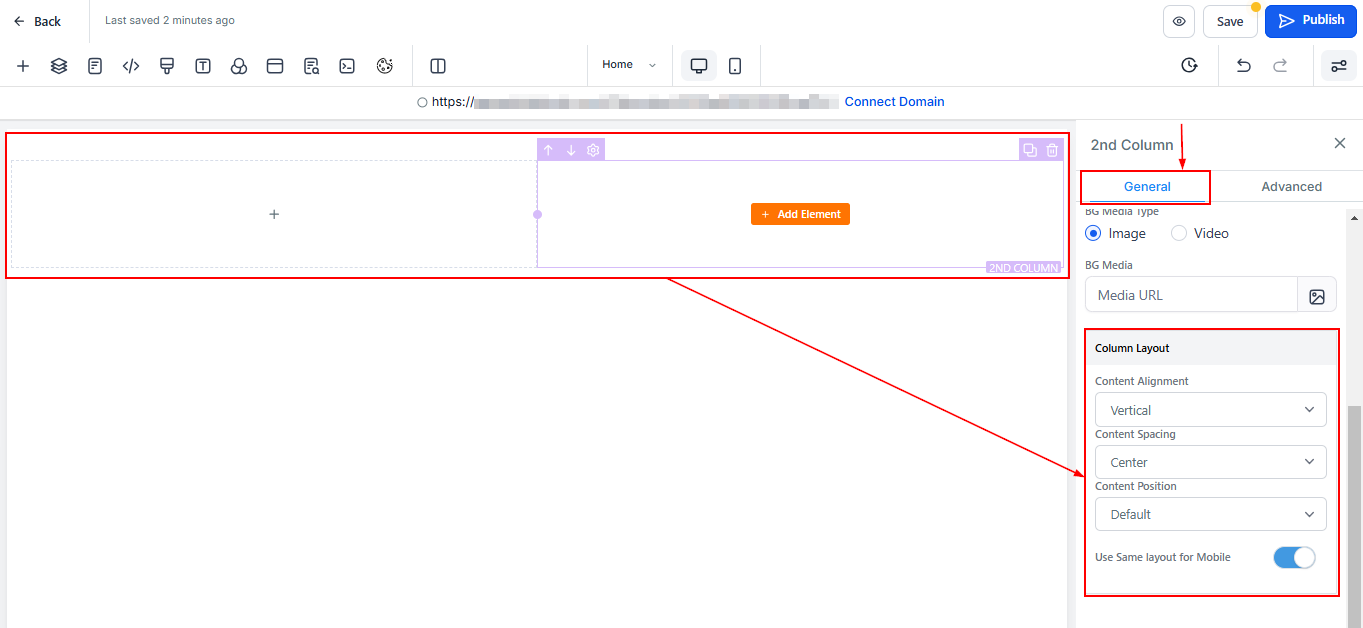The image size is (1363, 628).
Task: Click the Connect Domain link
Action: tap(894, 102)
